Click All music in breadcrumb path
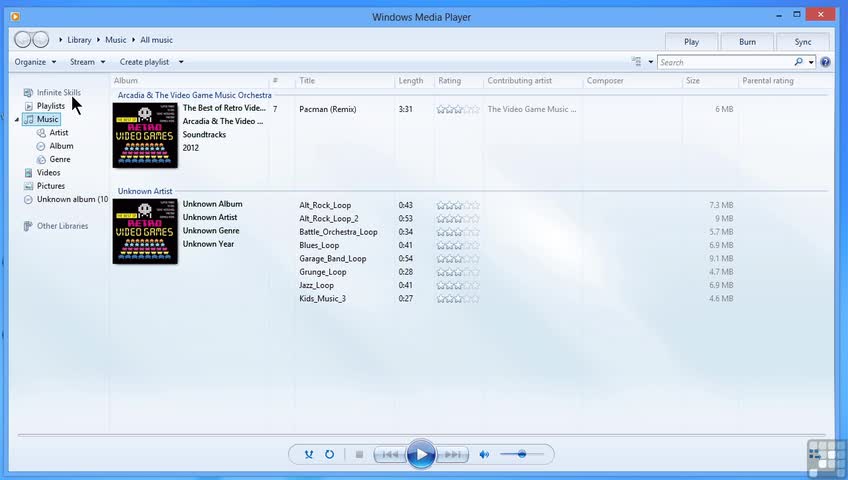 click(156, 40)
